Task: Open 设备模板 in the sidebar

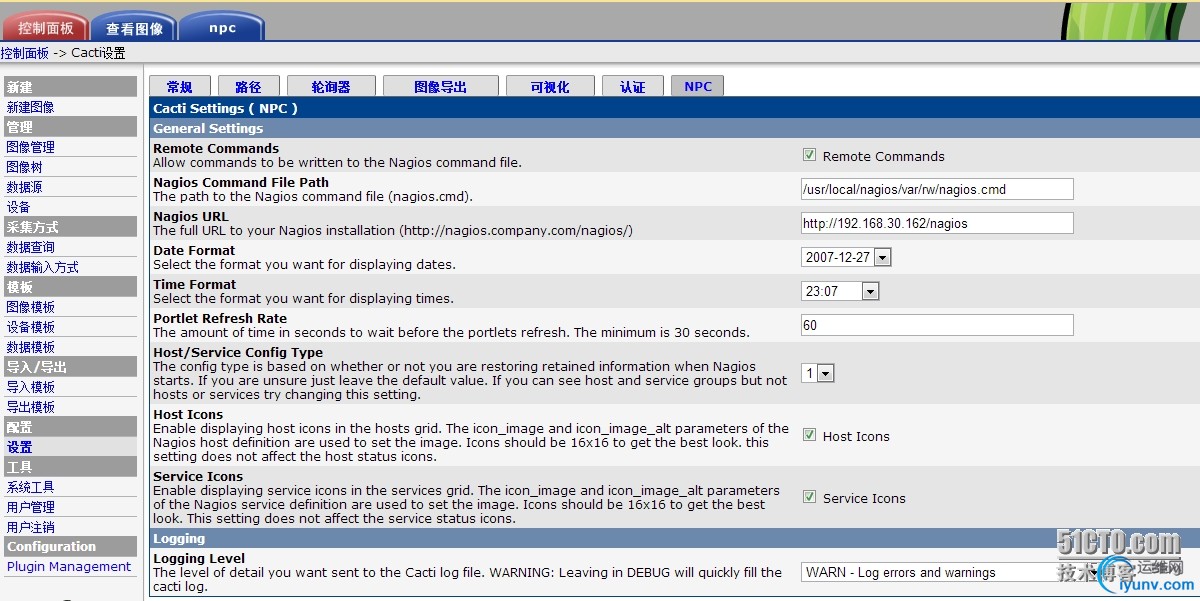Action: [x=30, y=327]
